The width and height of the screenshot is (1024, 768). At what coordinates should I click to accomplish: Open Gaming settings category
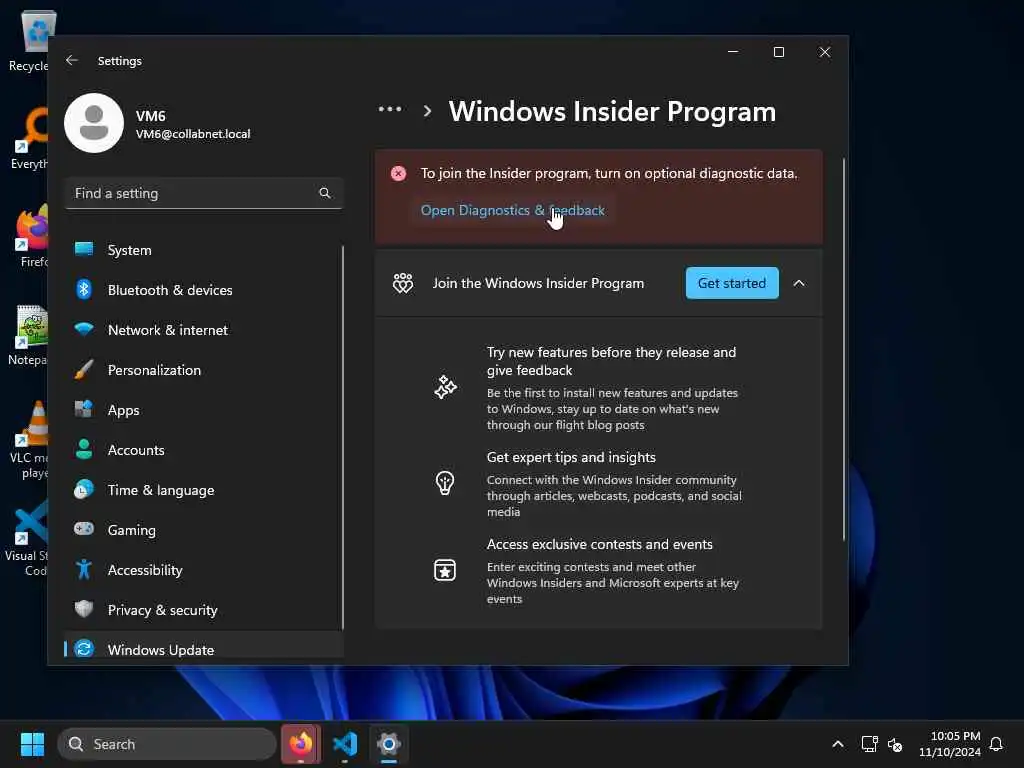203,530
